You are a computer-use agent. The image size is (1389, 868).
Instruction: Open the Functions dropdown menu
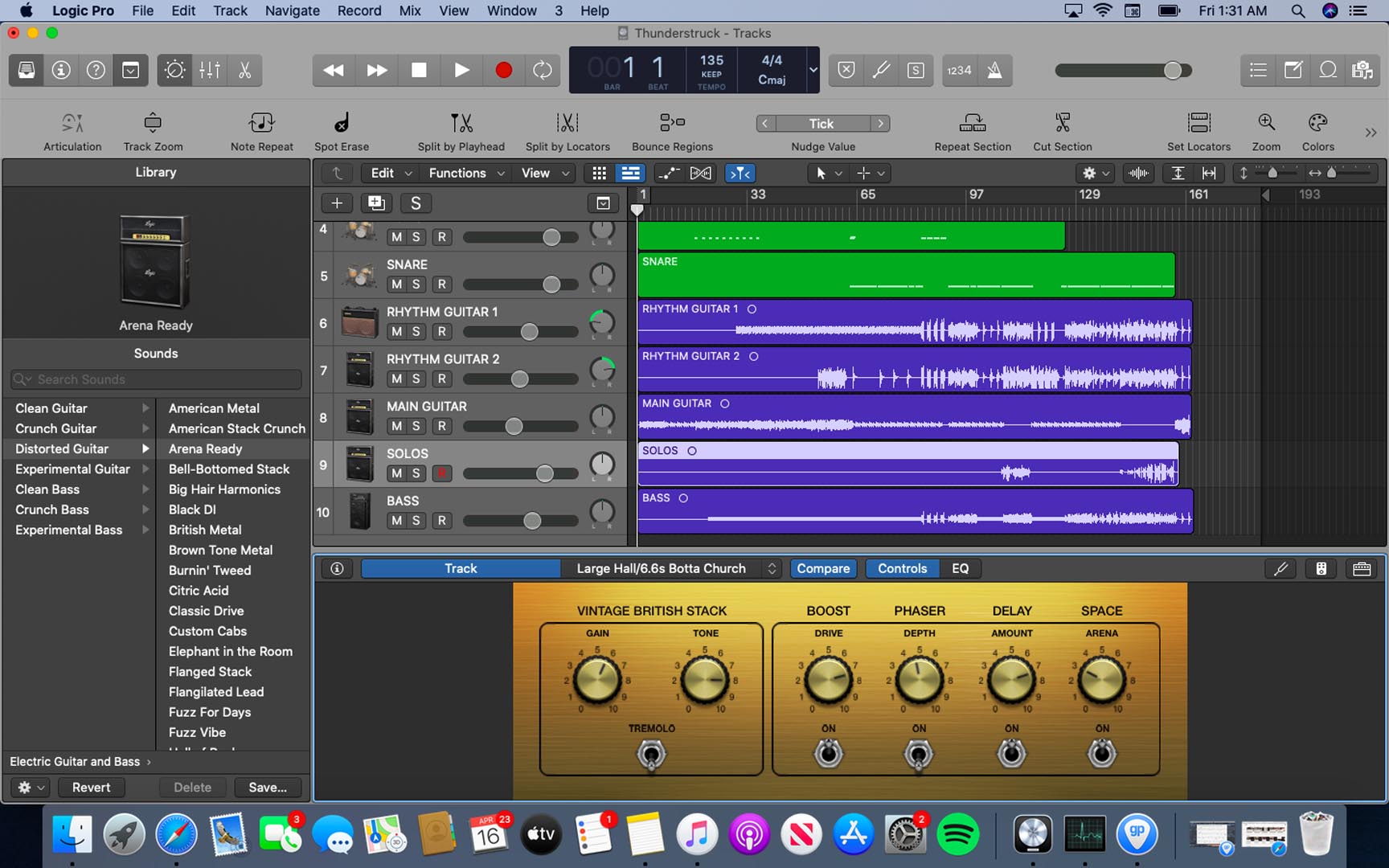coord(466,173)
